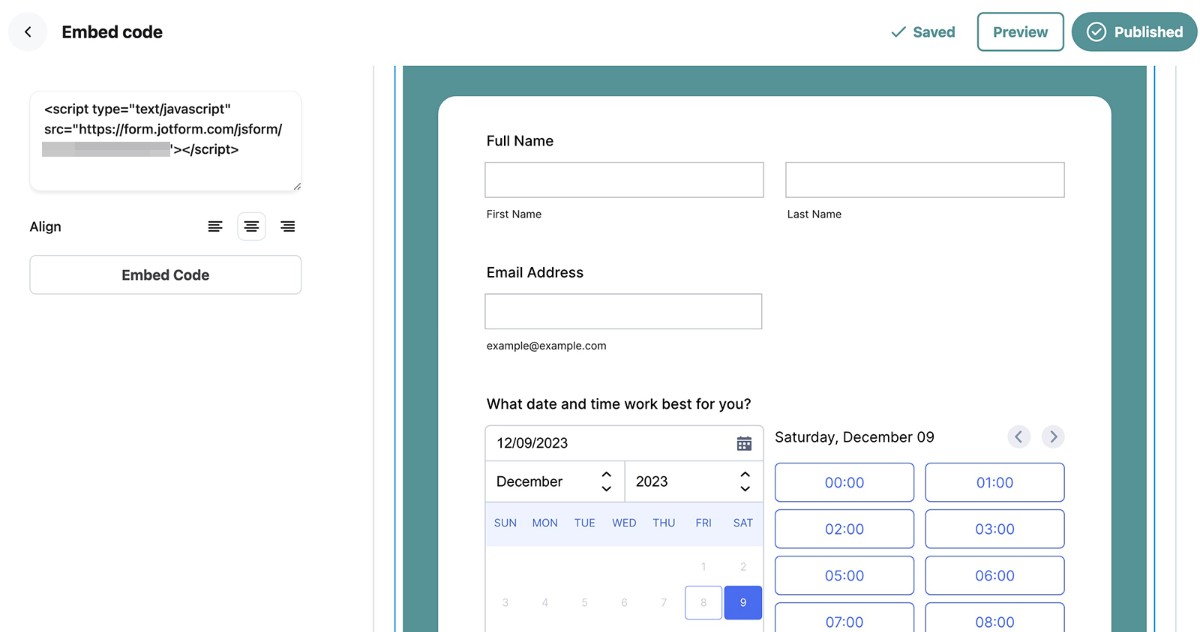This screenshot has width=1200, height=632.
Task: Align embed center
Action: point(251,227)
